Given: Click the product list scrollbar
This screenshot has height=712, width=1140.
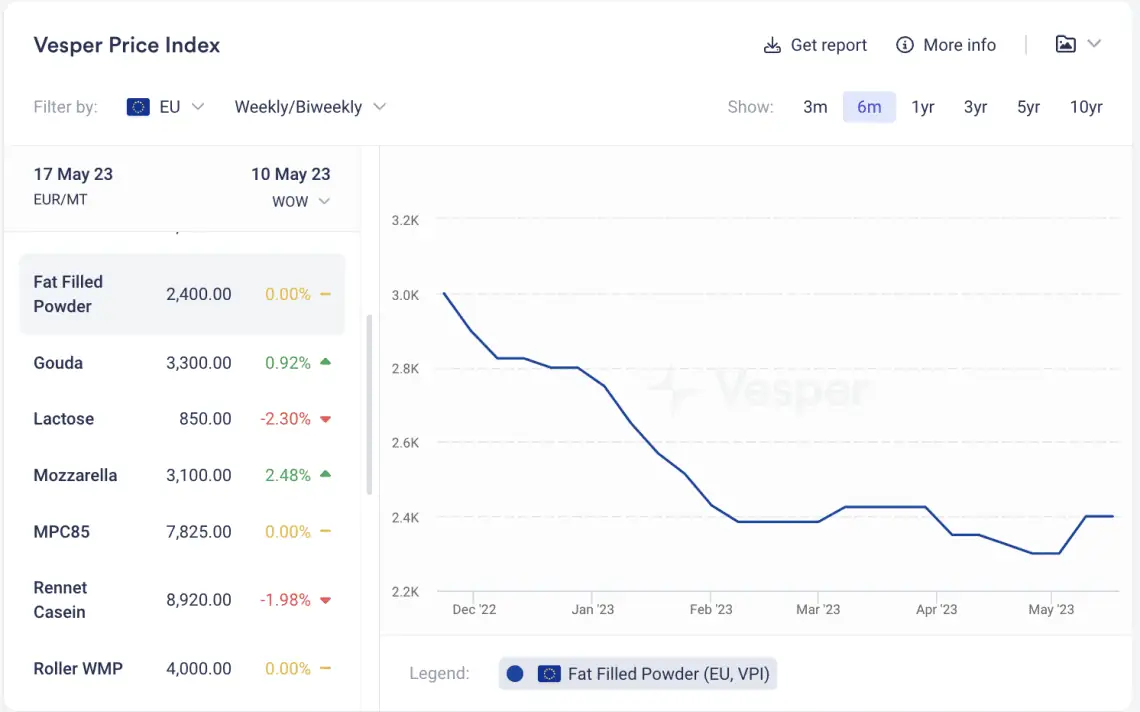Looking at the screenshot, I should point(369,404).
